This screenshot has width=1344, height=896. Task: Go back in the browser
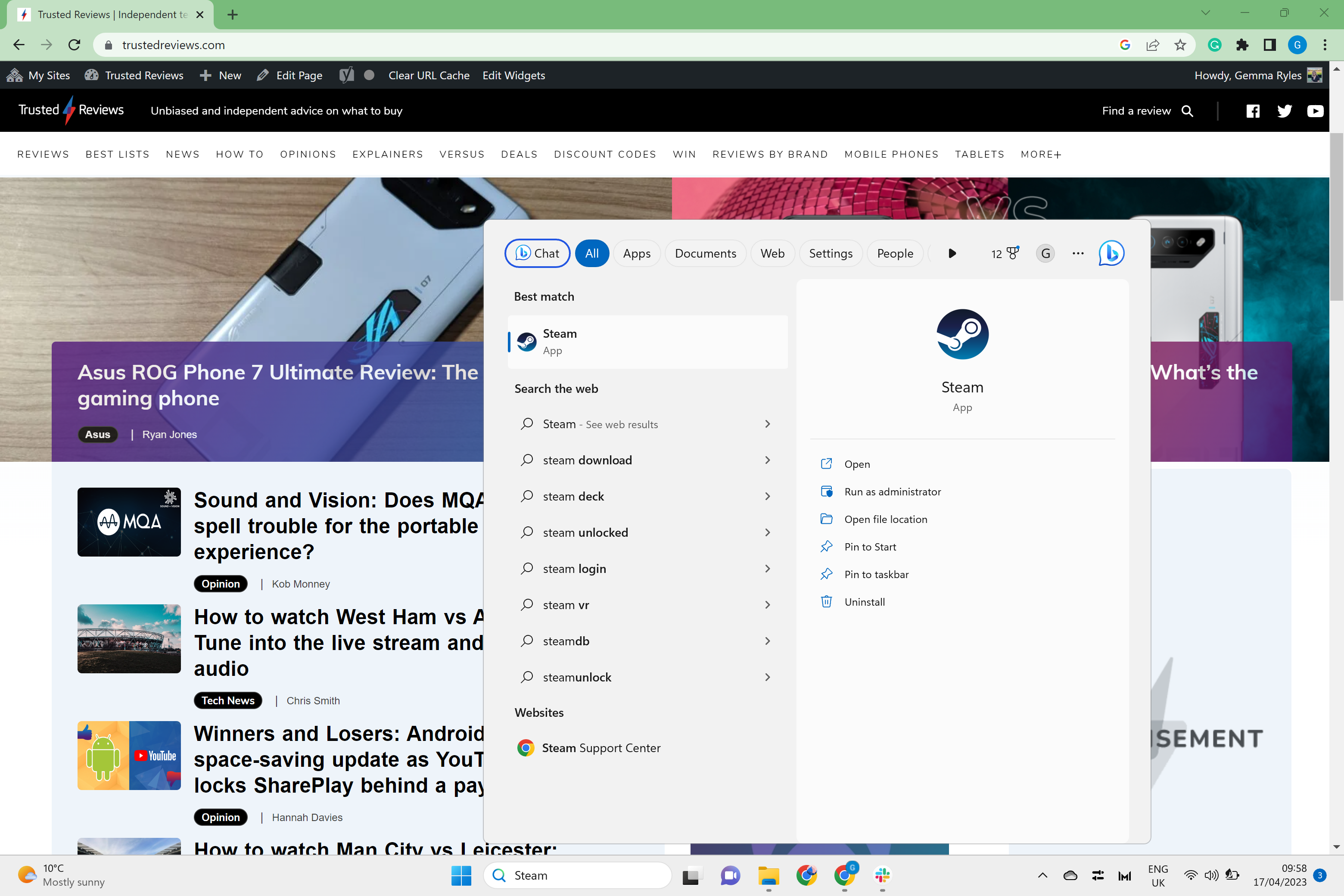click(x=19, y=44)
